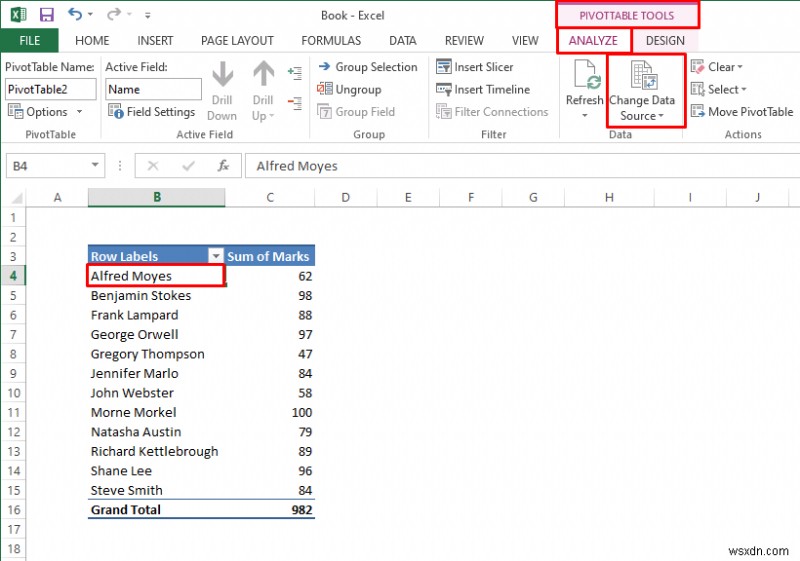Select the Morne Morkel cell
Image resolution: width=800 pixels, height=561 pixels.
pos(156,412)
